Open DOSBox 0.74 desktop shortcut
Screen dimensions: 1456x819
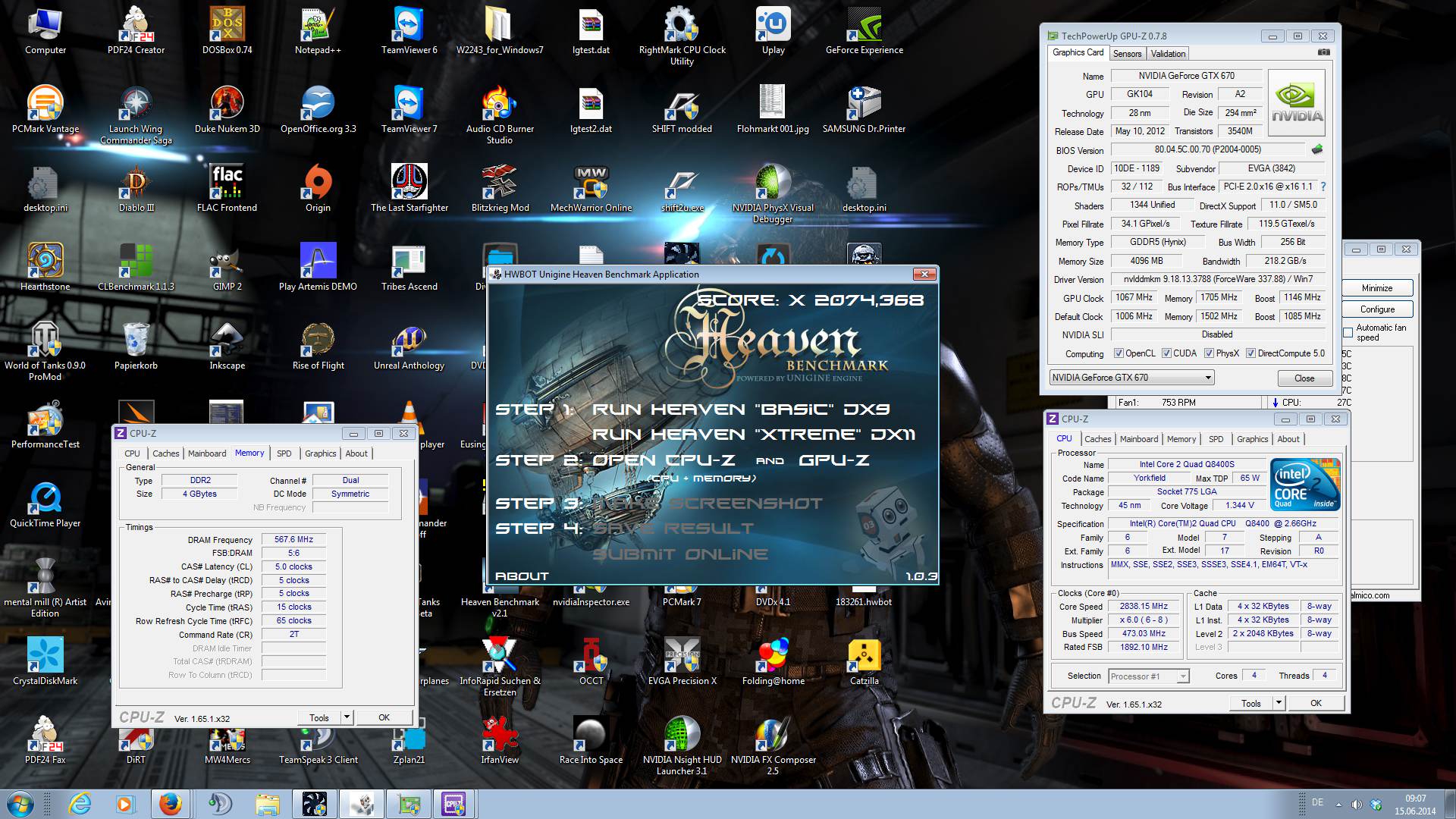pyautogui.click(x=227, y=30)
